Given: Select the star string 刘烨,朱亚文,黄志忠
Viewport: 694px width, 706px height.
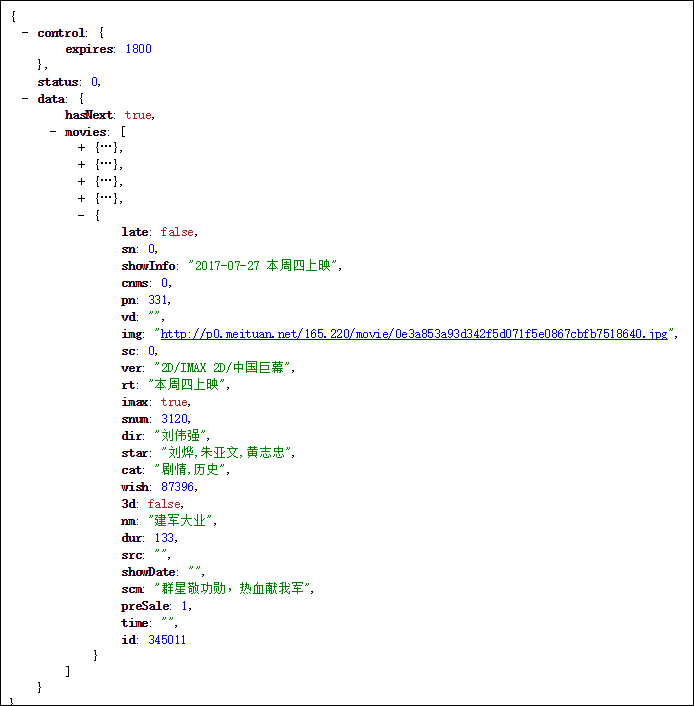Looking at the screenshot, I should click(x=226, y=453).
